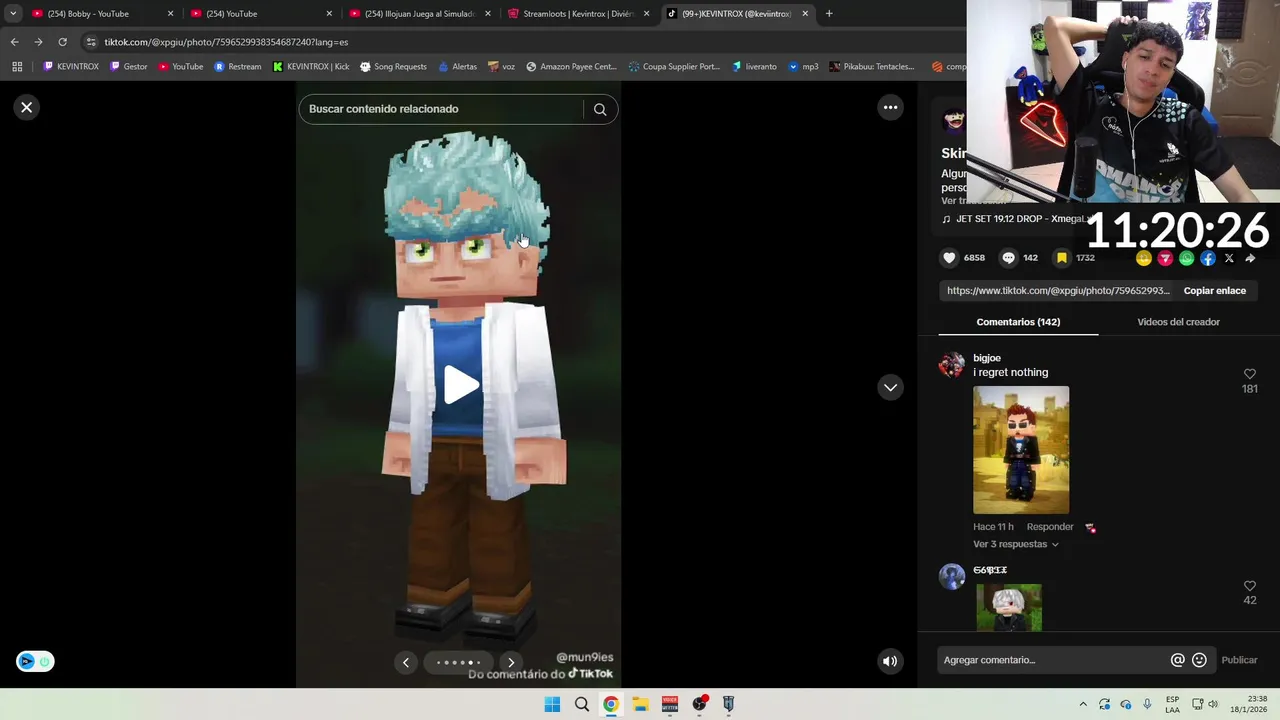1280x720 pixels.
Task: Toggle the floating player pill at bottom-left
Action: tap(35, 661)
